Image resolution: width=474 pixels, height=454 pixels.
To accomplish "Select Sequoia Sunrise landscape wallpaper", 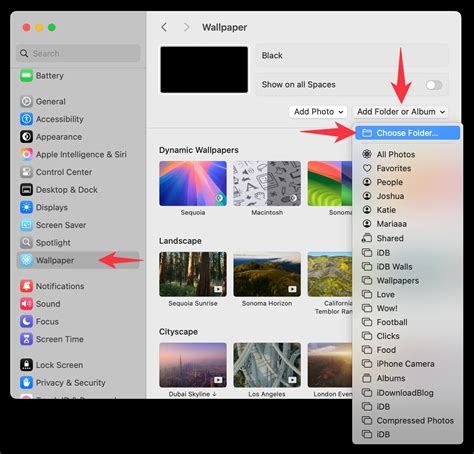I will [x=193, y=274].
